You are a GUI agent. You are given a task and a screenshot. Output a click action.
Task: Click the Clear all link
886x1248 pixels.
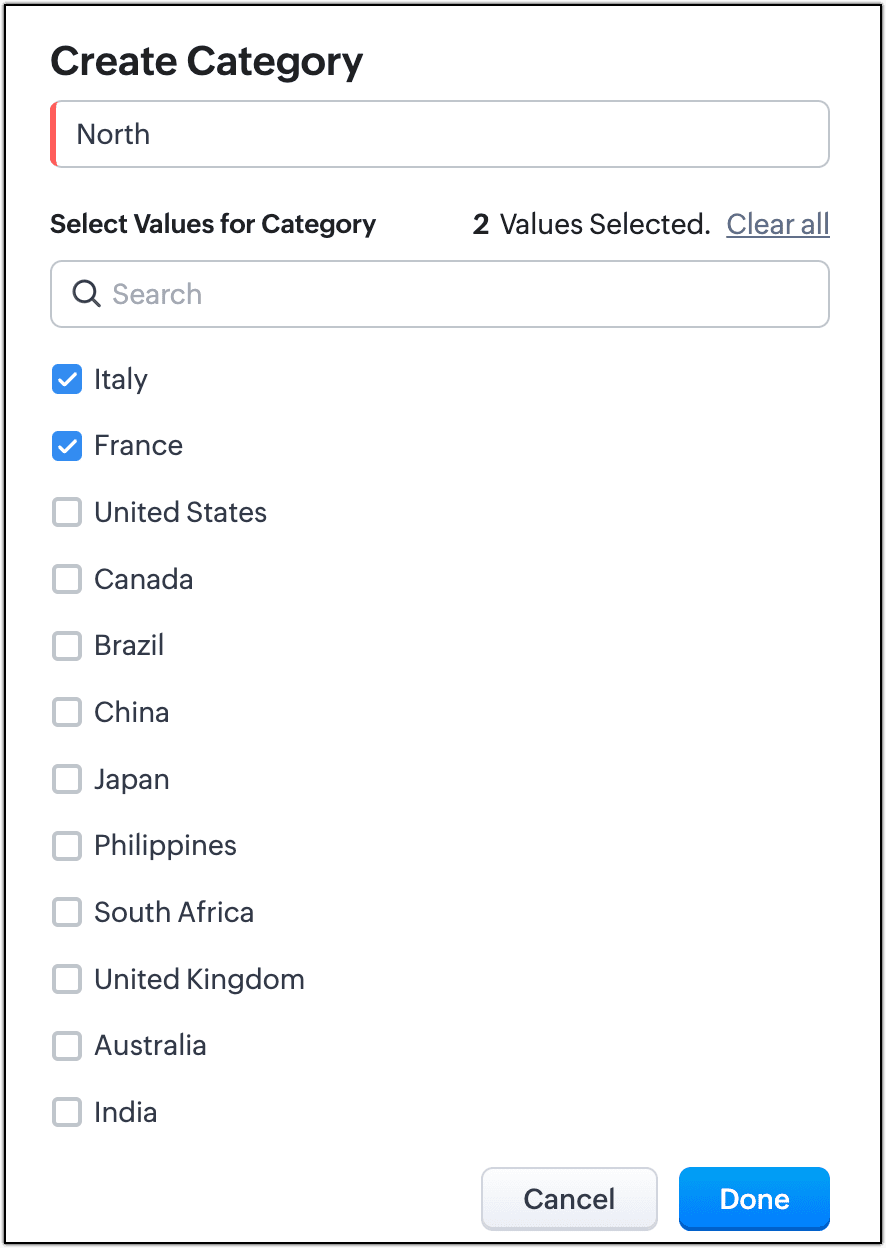[778, 224]
